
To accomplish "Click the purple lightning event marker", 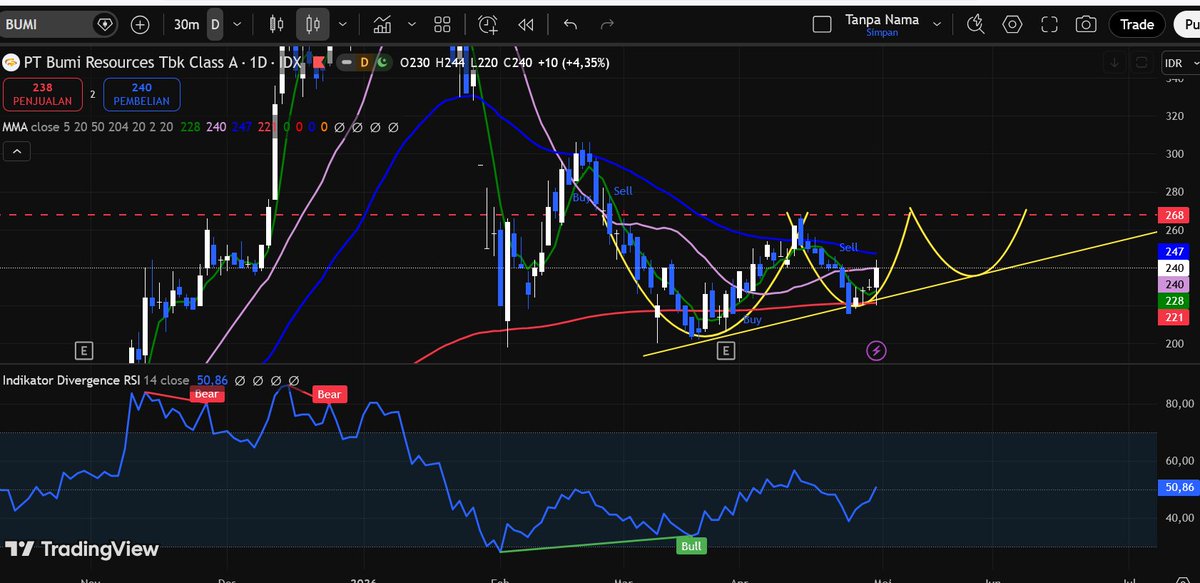I will 876,350.
